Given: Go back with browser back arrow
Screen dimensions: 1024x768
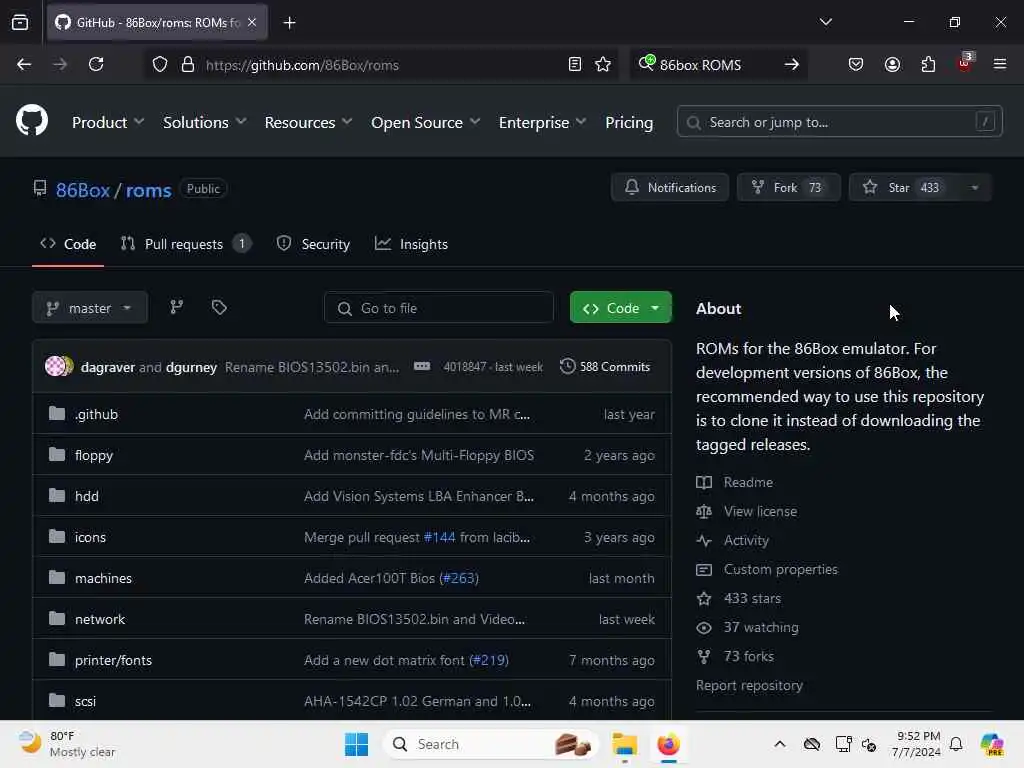Looking at the screenshot, I should tap(24, 64).
